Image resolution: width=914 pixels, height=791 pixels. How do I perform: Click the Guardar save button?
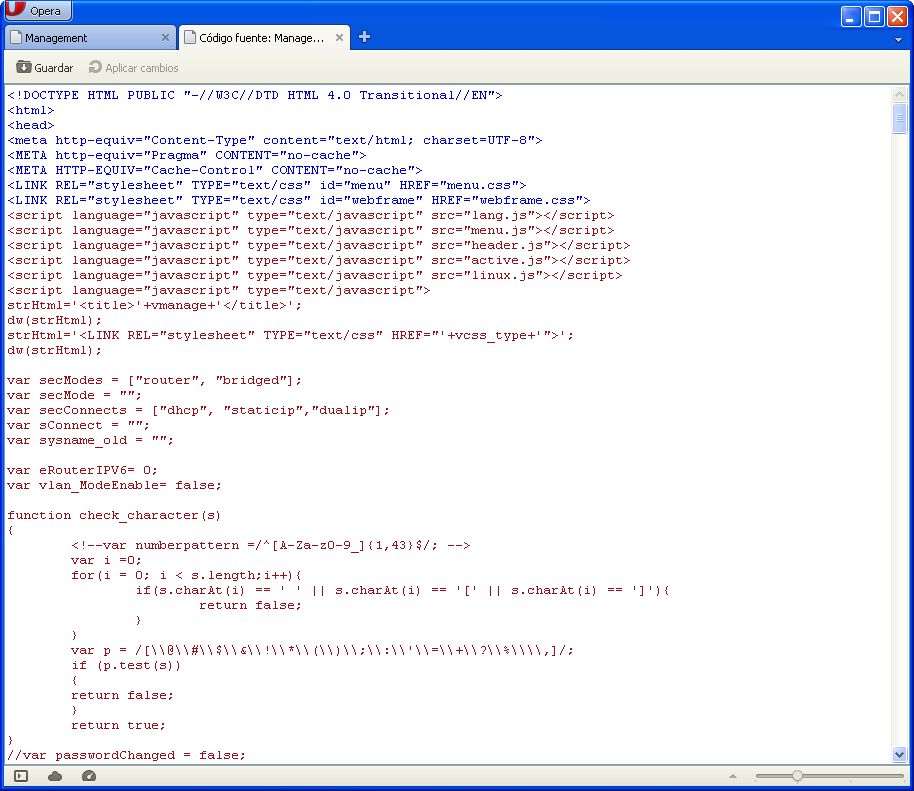tap(45, 68)
